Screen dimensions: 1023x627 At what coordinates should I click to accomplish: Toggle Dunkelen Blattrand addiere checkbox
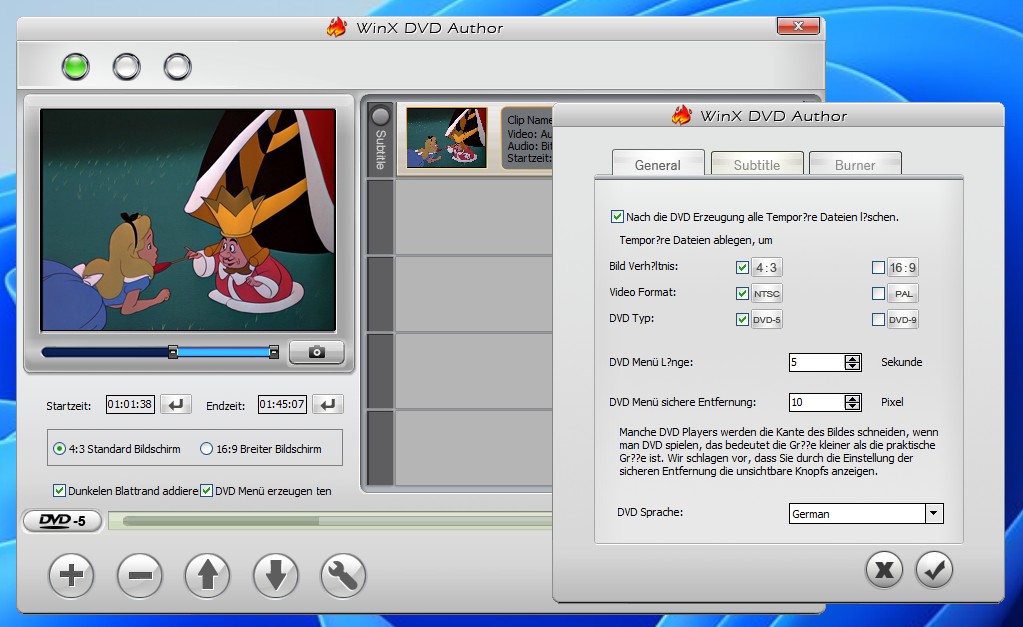(x=59, y=491)
